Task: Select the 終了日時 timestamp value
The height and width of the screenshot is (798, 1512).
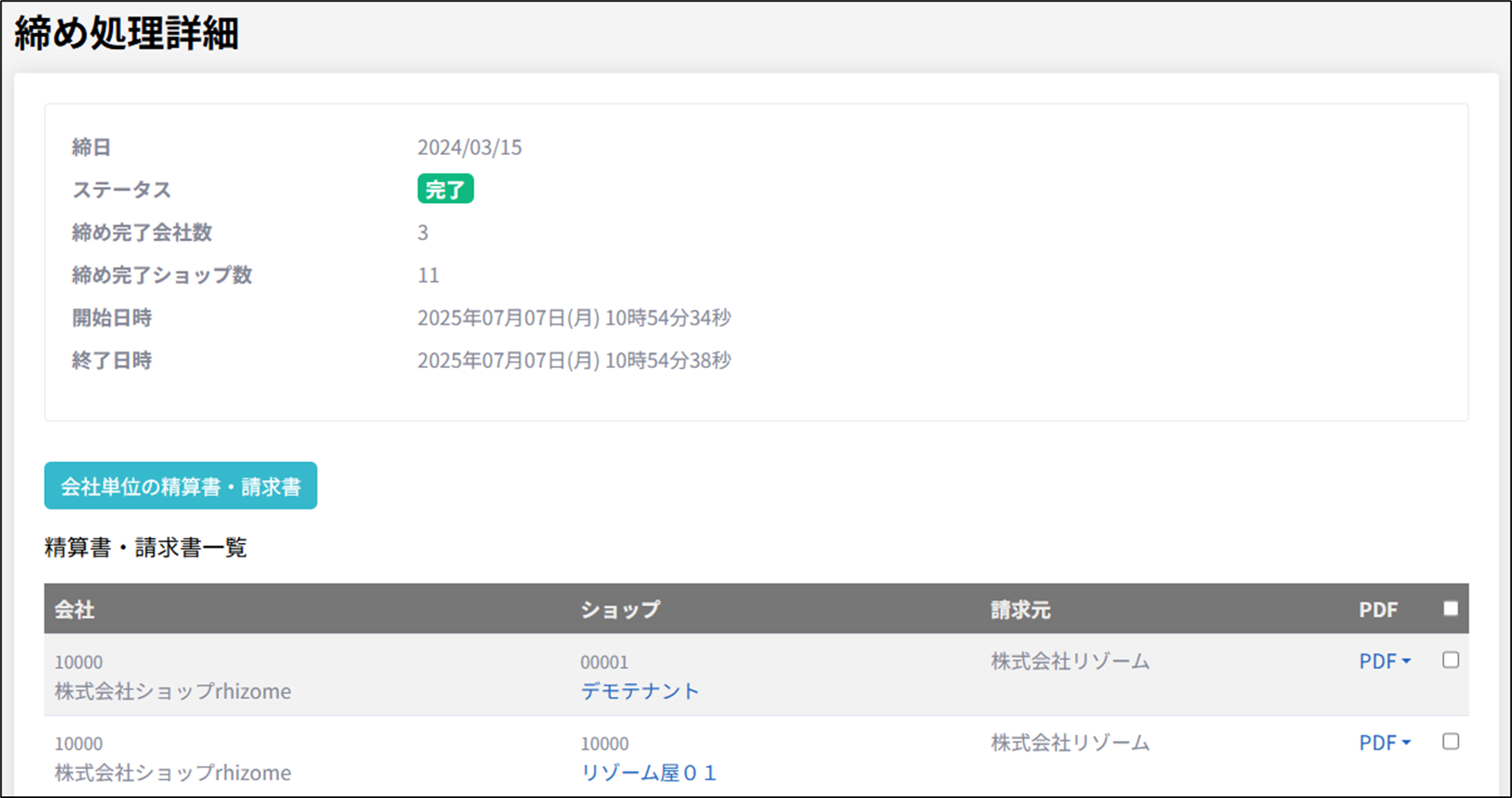Action: [573, 360]
